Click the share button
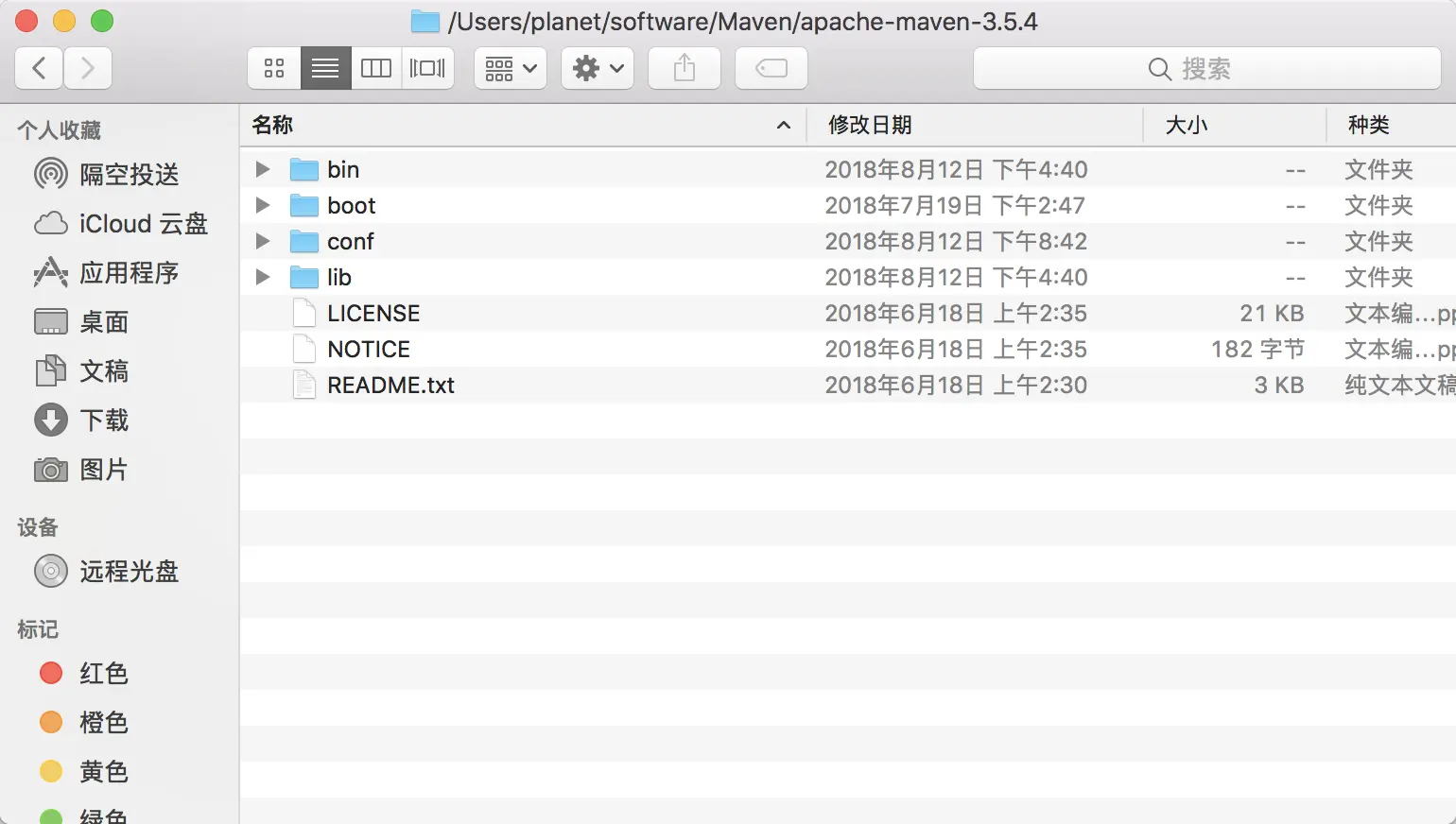Viewport: 1456px width, 824px height. click(x=685, y=68)
